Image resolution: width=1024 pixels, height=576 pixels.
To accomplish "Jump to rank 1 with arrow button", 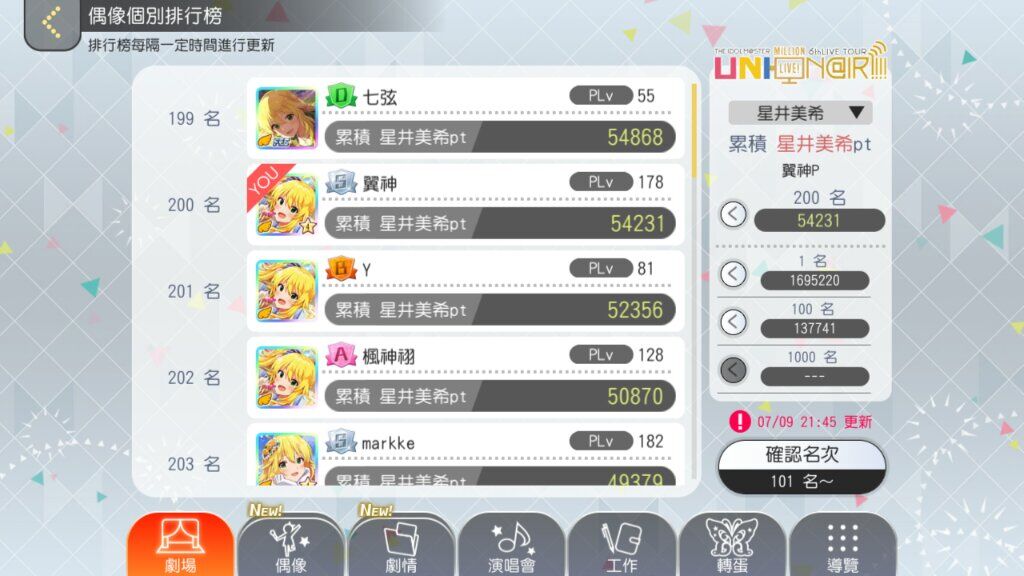I will point(733,274).
